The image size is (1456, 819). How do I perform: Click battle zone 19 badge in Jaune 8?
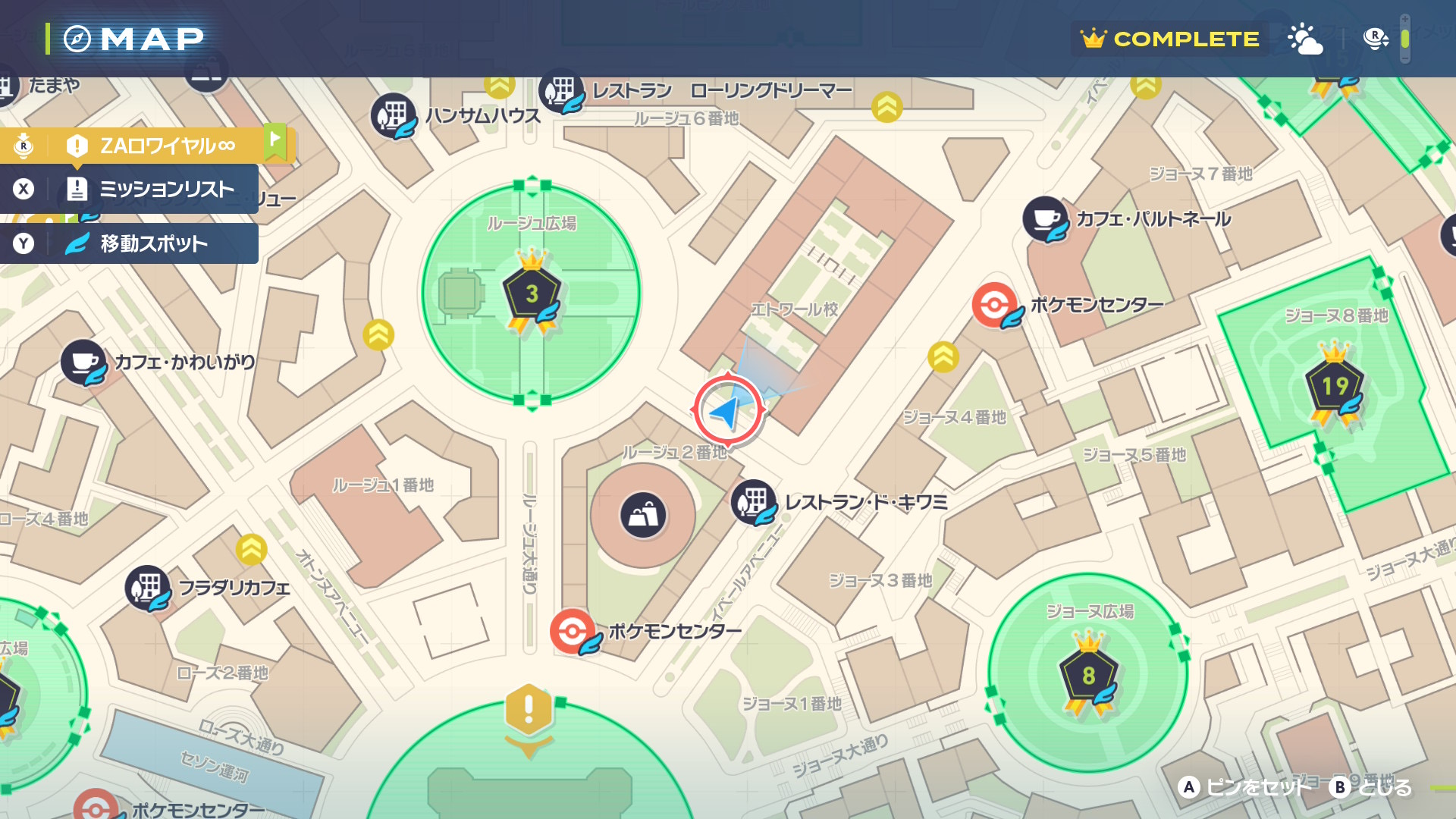1335,385
